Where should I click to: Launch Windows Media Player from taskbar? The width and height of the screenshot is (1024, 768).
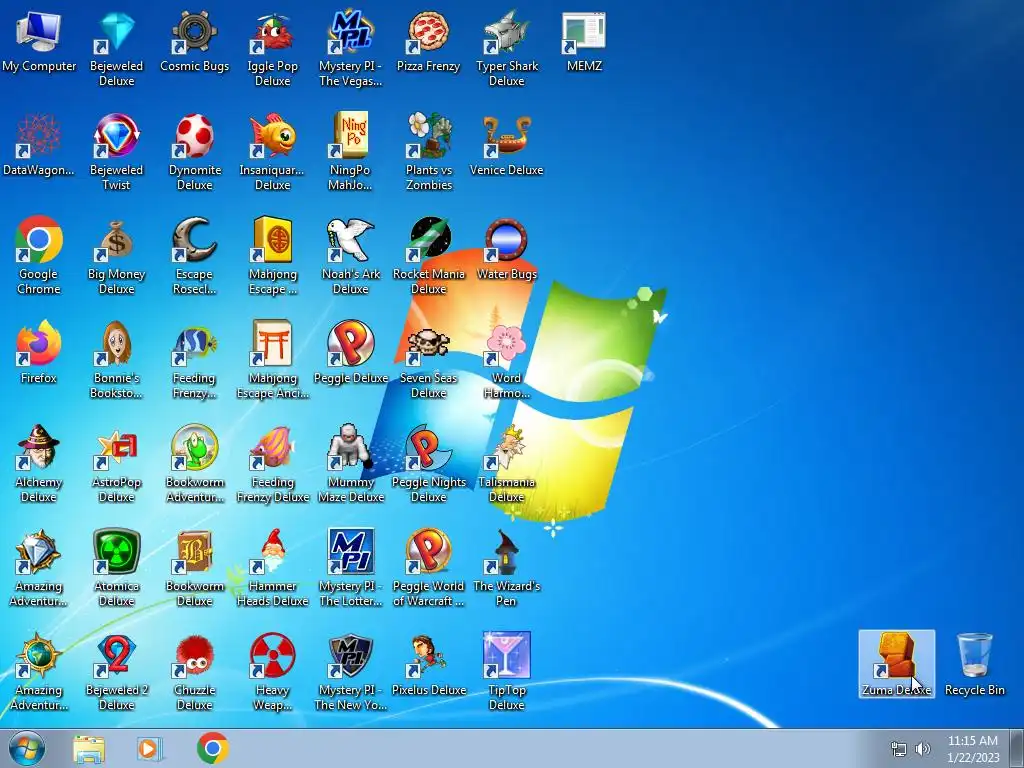pos(150,749)
